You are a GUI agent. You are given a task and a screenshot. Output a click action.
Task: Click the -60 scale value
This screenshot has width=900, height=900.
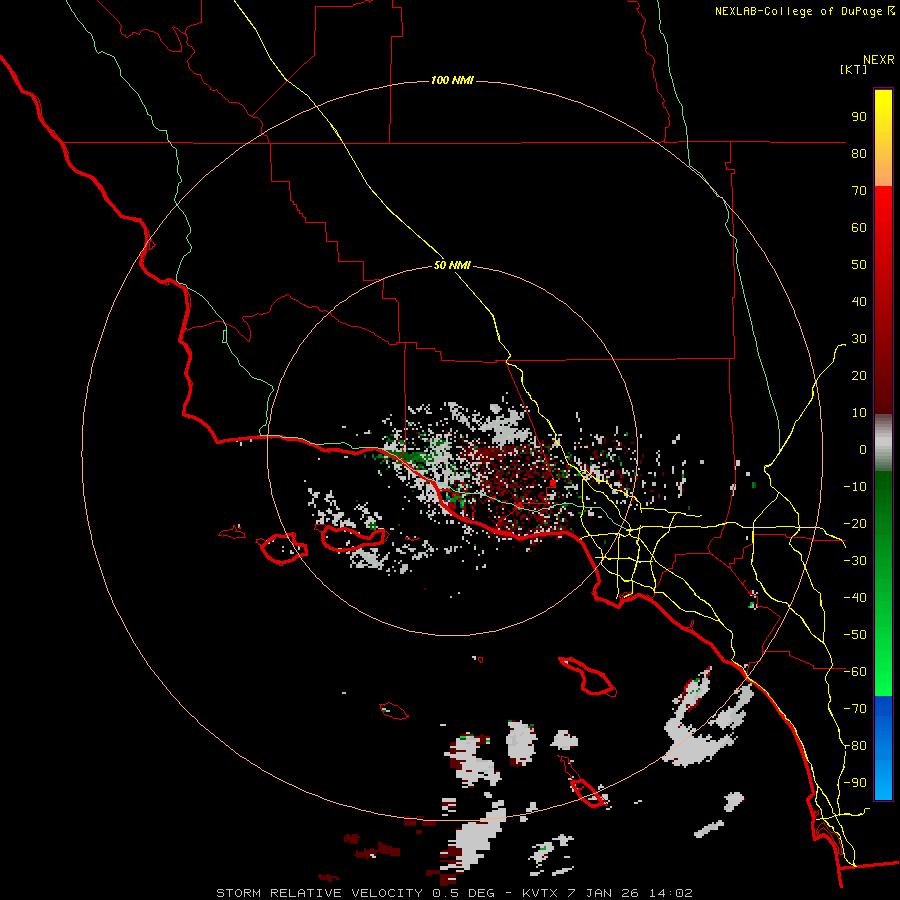pyautogui.click(x=855, y=672)
